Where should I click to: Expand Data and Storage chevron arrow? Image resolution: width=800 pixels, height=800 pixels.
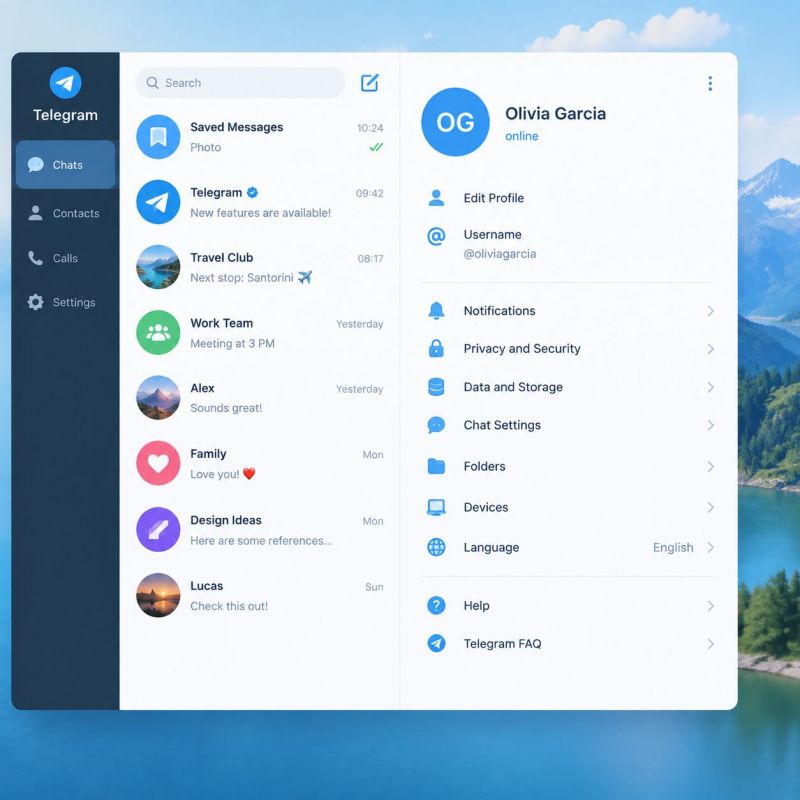point(710,387)
